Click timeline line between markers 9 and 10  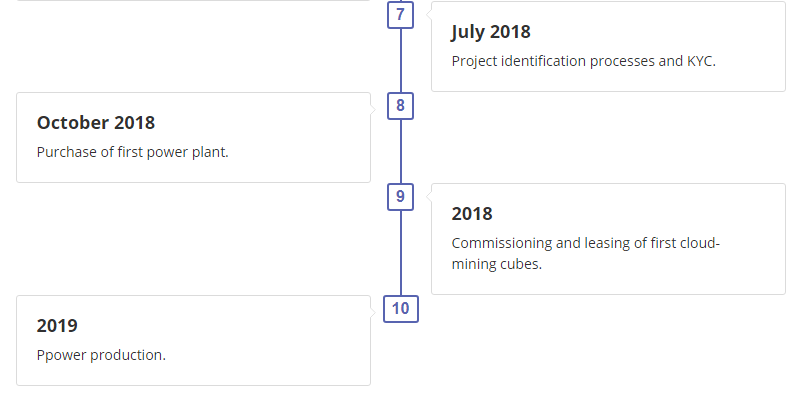(401, 253)
